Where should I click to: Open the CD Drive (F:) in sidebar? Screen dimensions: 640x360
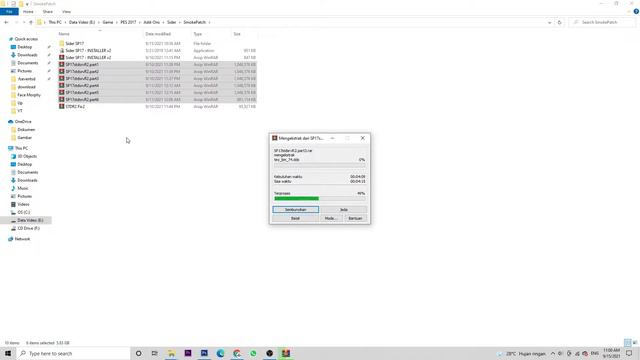pyautogui.click(x=28, y=228)
